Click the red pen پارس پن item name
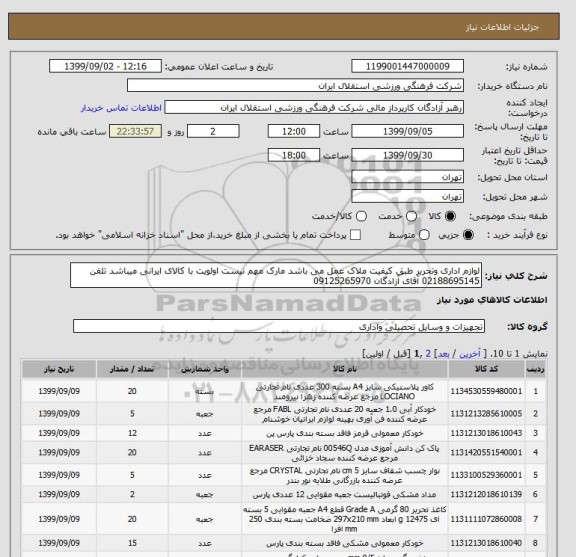This screenshot has width=576, height=557. pos(345,434)
